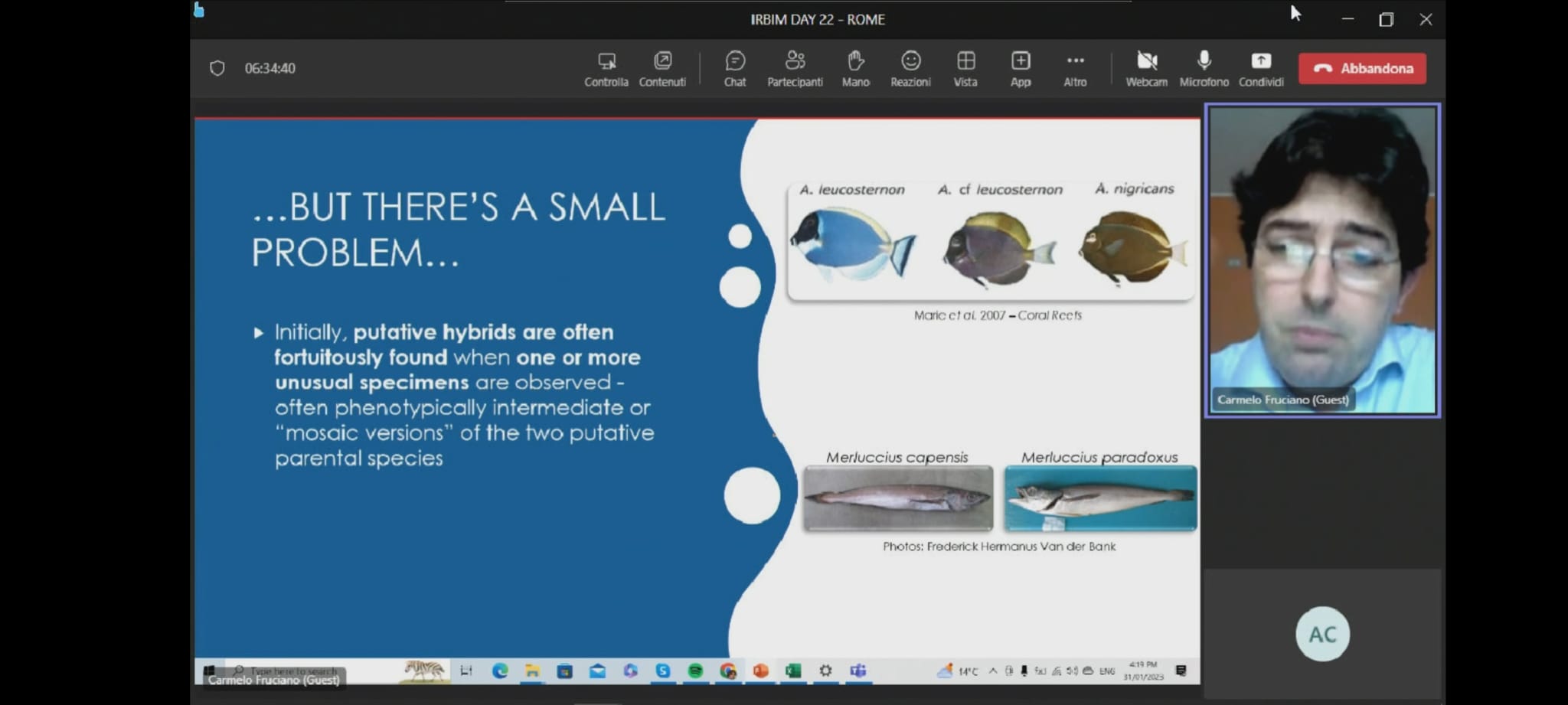Open the Mail app in the shared taskbar
Screen dimensions: 1568x705
[597, 671]
